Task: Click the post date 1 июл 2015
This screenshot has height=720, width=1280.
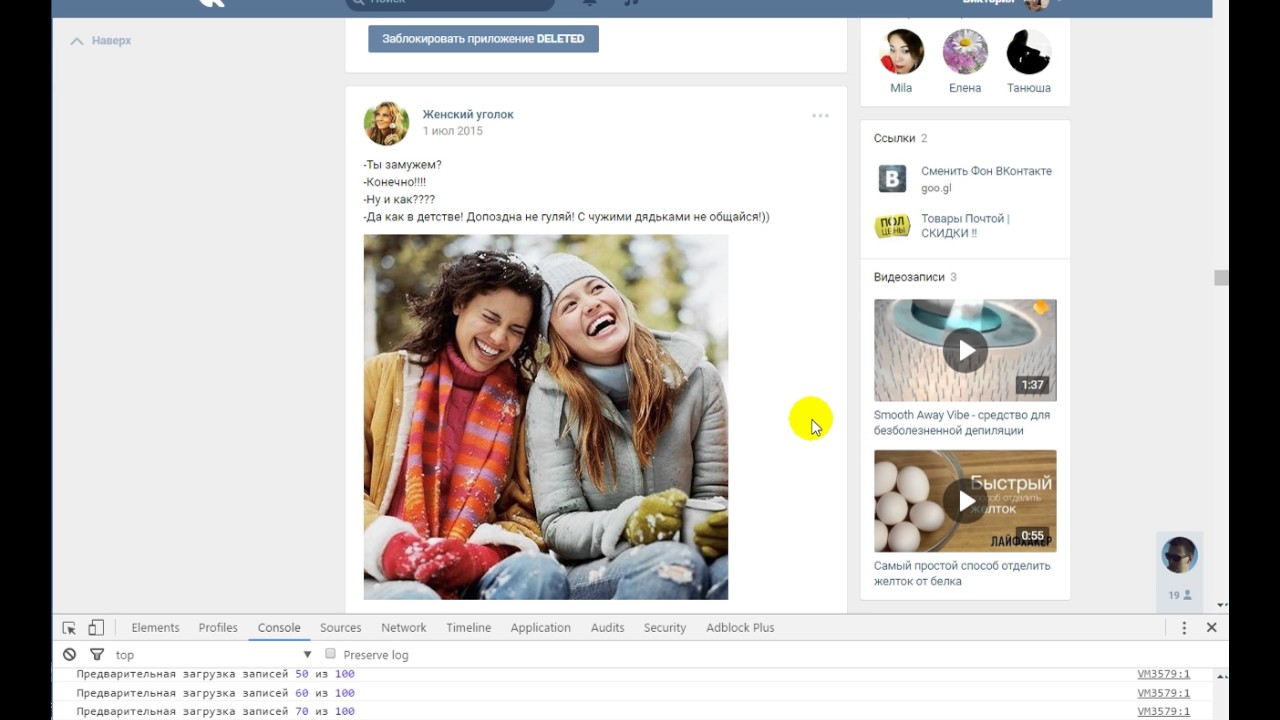Action: (x=452, y=131)
